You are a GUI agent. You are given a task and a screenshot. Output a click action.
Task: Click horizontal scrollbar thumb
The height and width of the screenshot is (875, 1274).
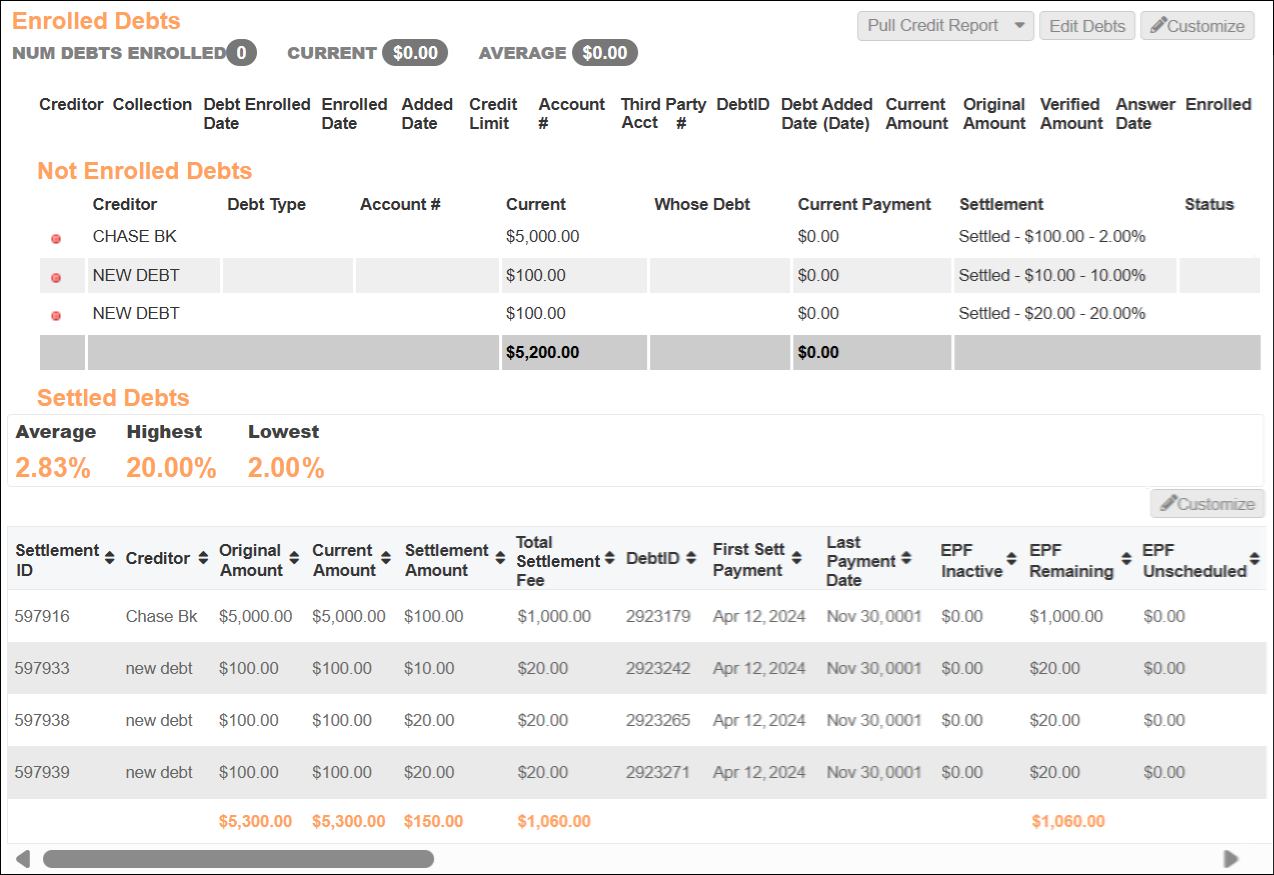pos(238,859)
